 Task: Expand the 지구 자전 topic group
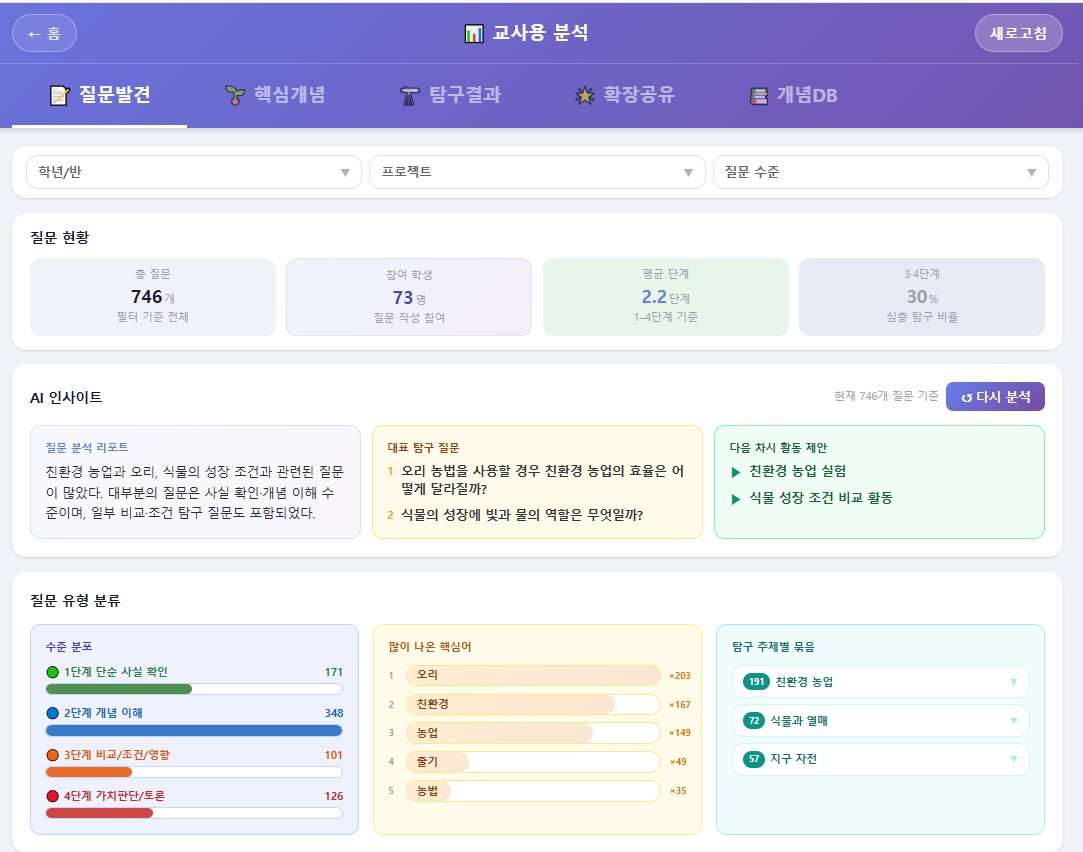point(881,759)
